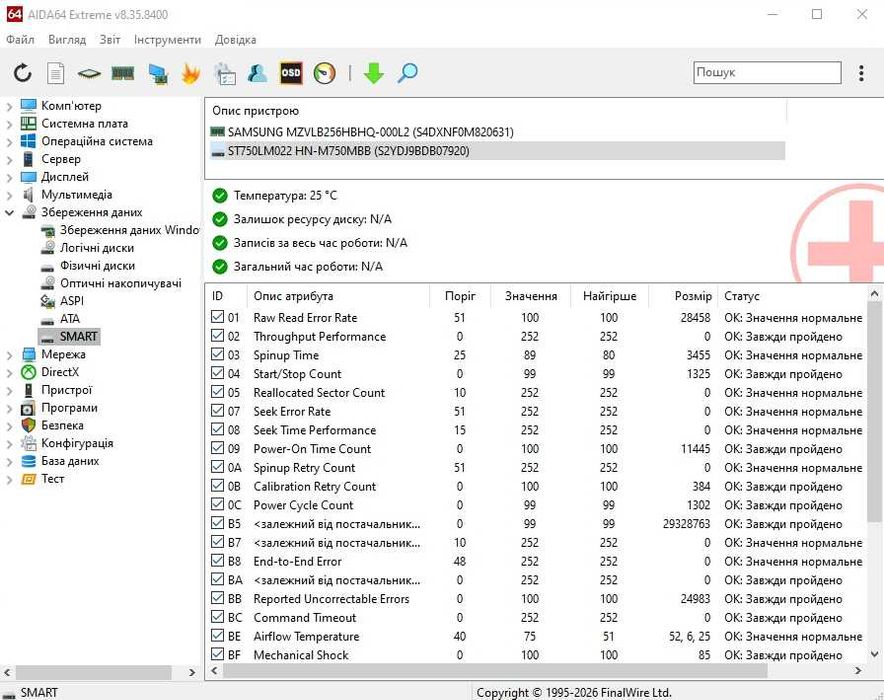Viewport: 884px width, 700px height.
Task: Launch the flame stability test icon
Action: 191,73
